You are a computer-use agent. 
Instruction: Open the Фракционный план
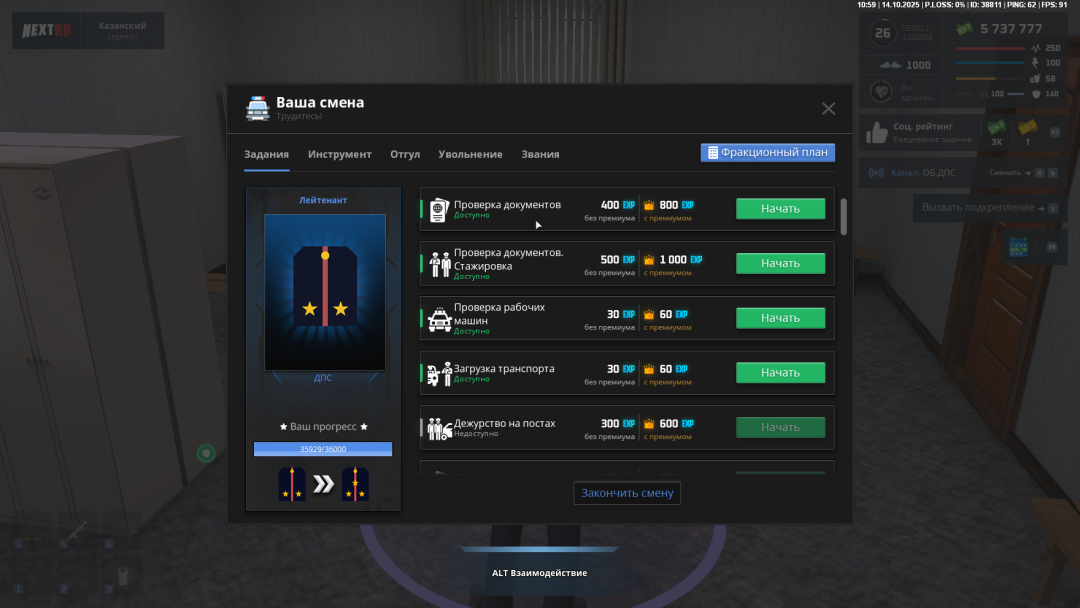pyautogui.click(x=767, y=152)
